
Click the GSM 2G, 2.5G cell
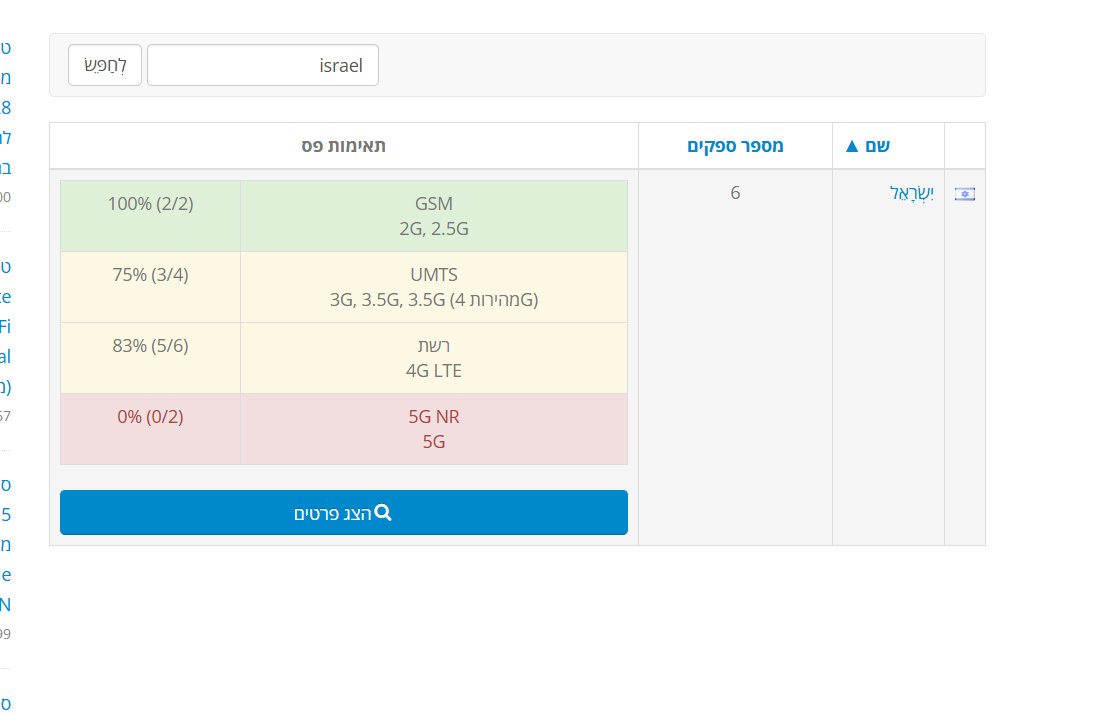tap(434, 216)
